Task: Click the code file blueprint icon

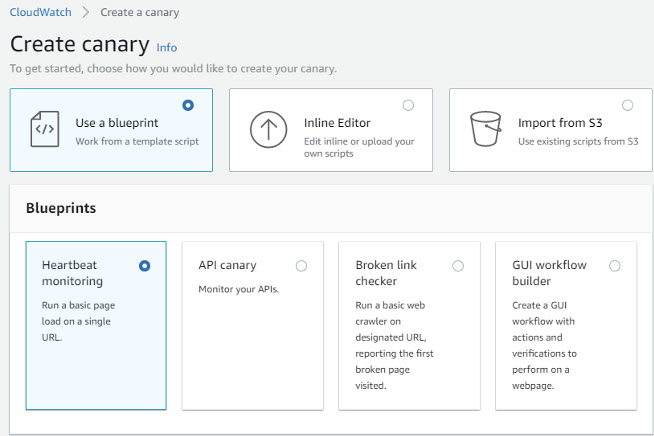Action: pos(45,130)
